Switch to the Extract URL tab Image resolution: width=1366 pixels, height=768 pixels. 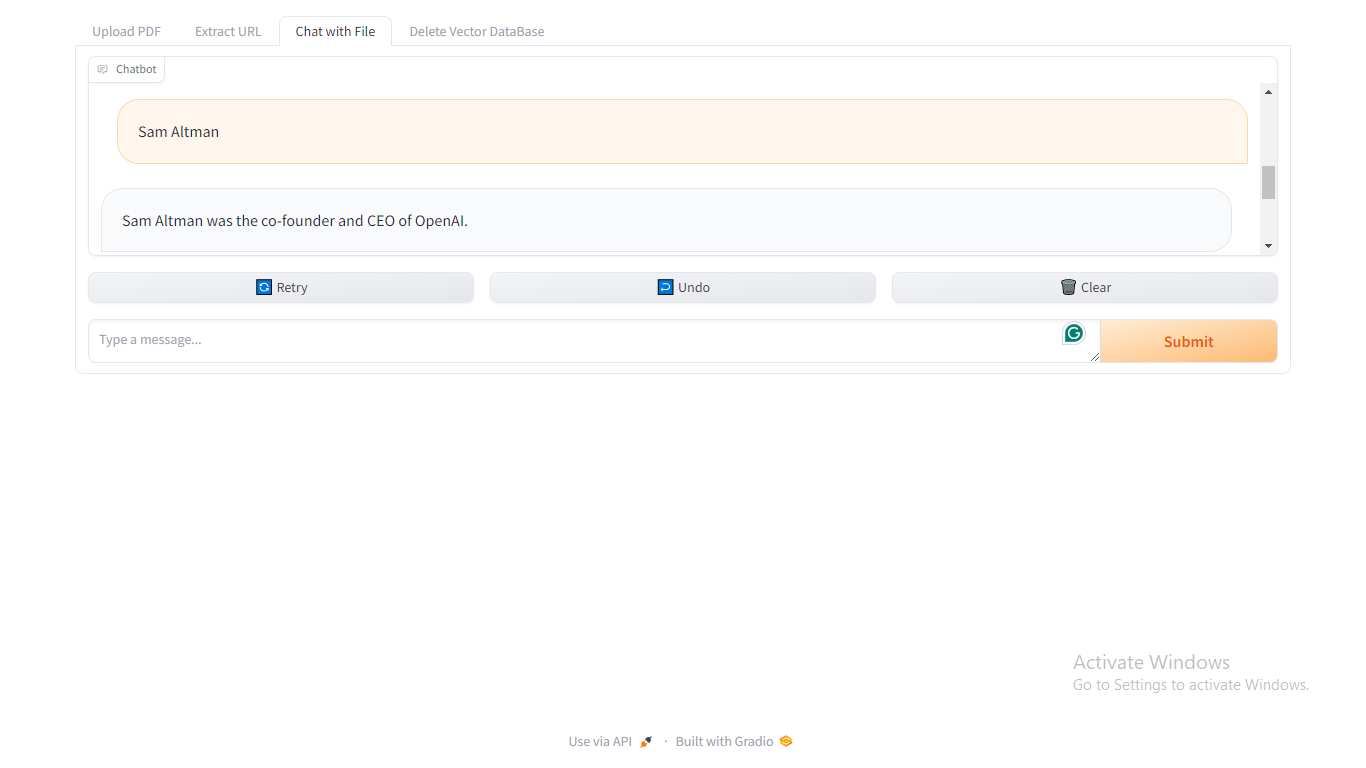tap(228, 31)
